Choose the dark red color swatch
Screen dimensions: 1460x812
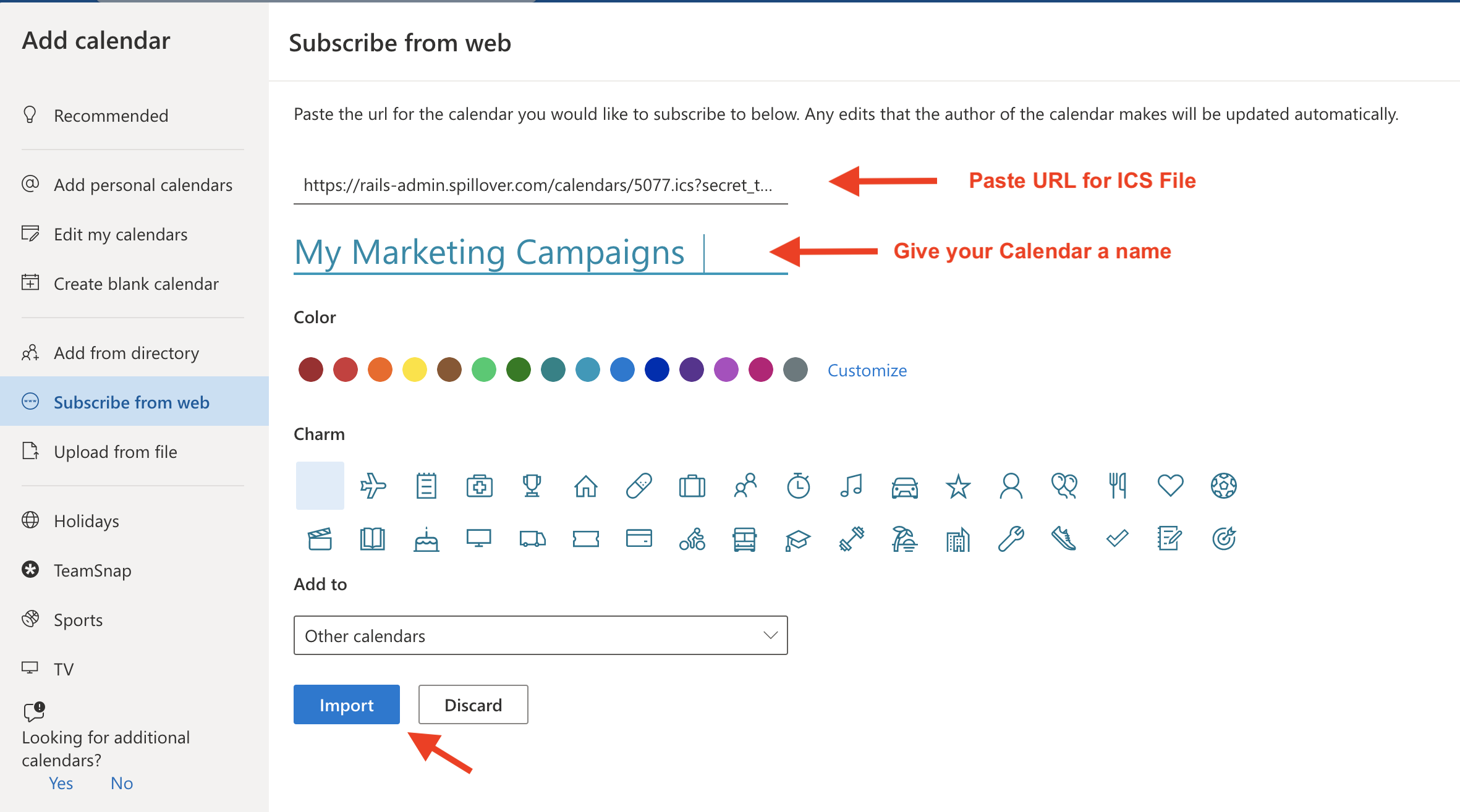point(311,370)
